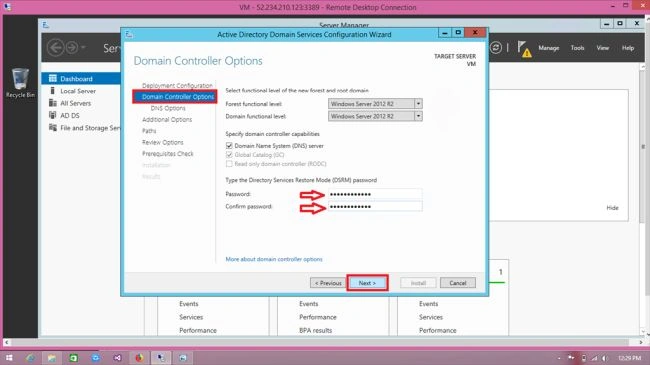
Task: Toggle Read only domain controller (RODC) checkbox
Action: [229, 164]
